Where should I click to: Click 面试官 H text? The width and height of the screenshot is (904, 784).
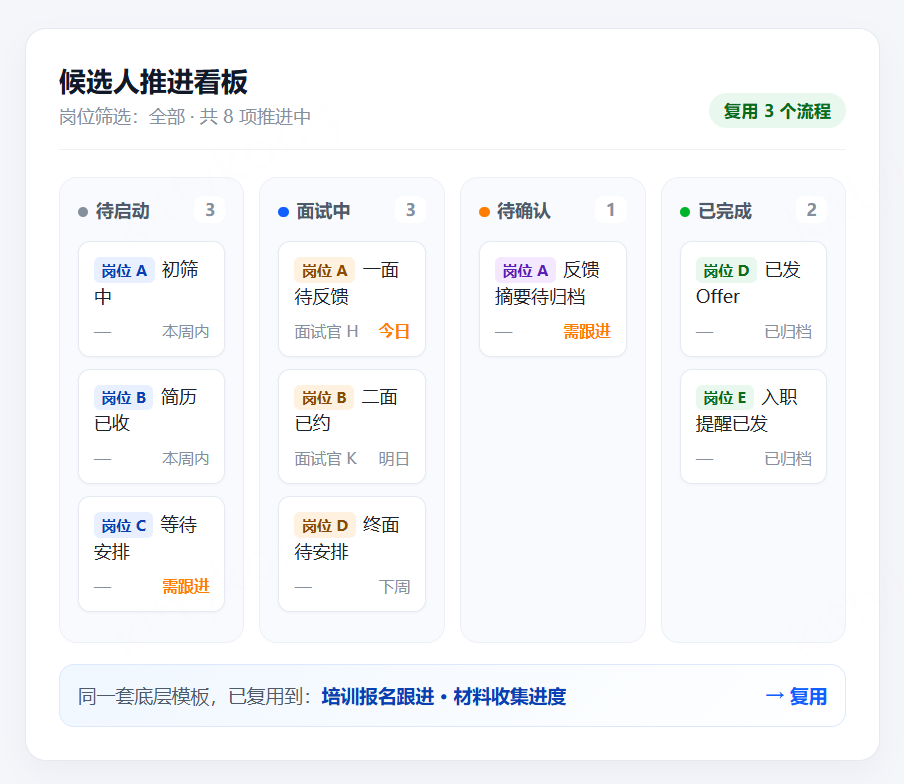click(326, 331)
